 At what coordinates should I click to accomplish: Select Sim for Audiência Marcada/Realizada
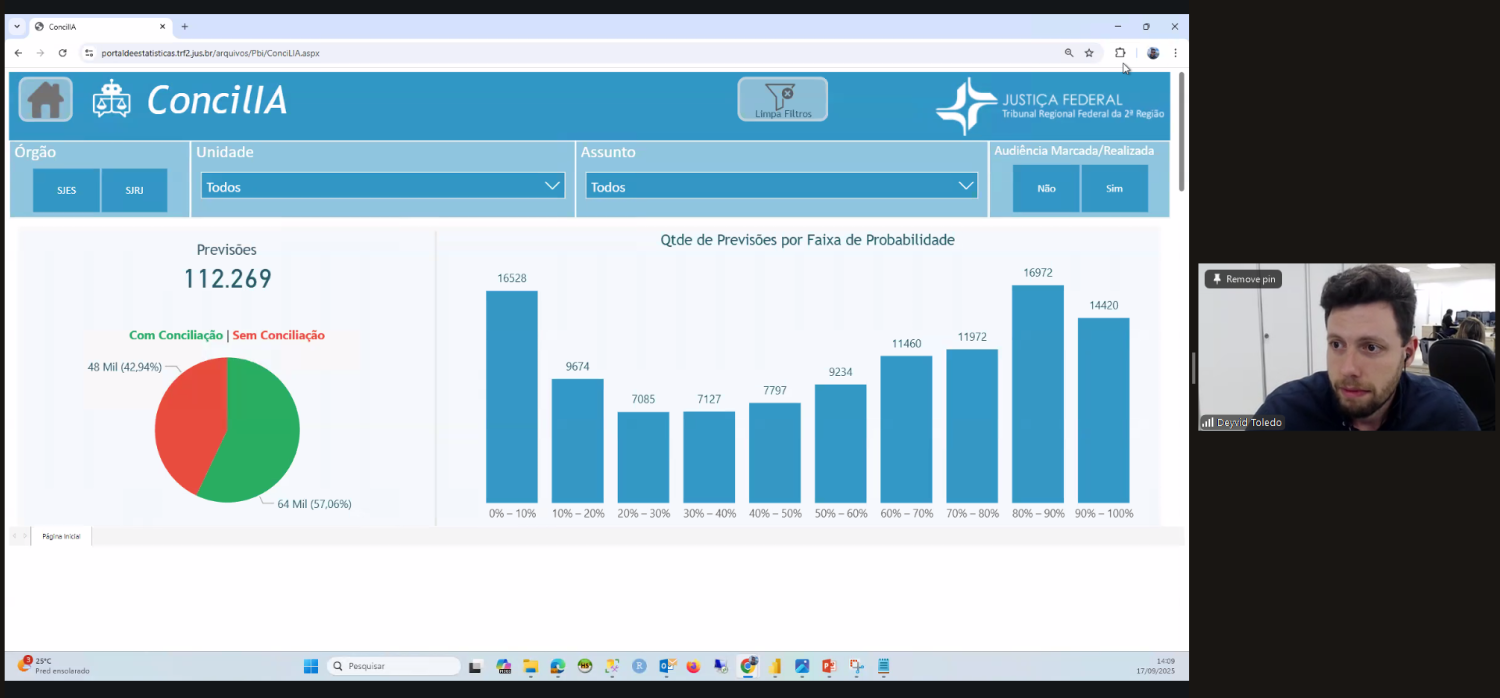pyautogui.click(x=1114, y=189)
